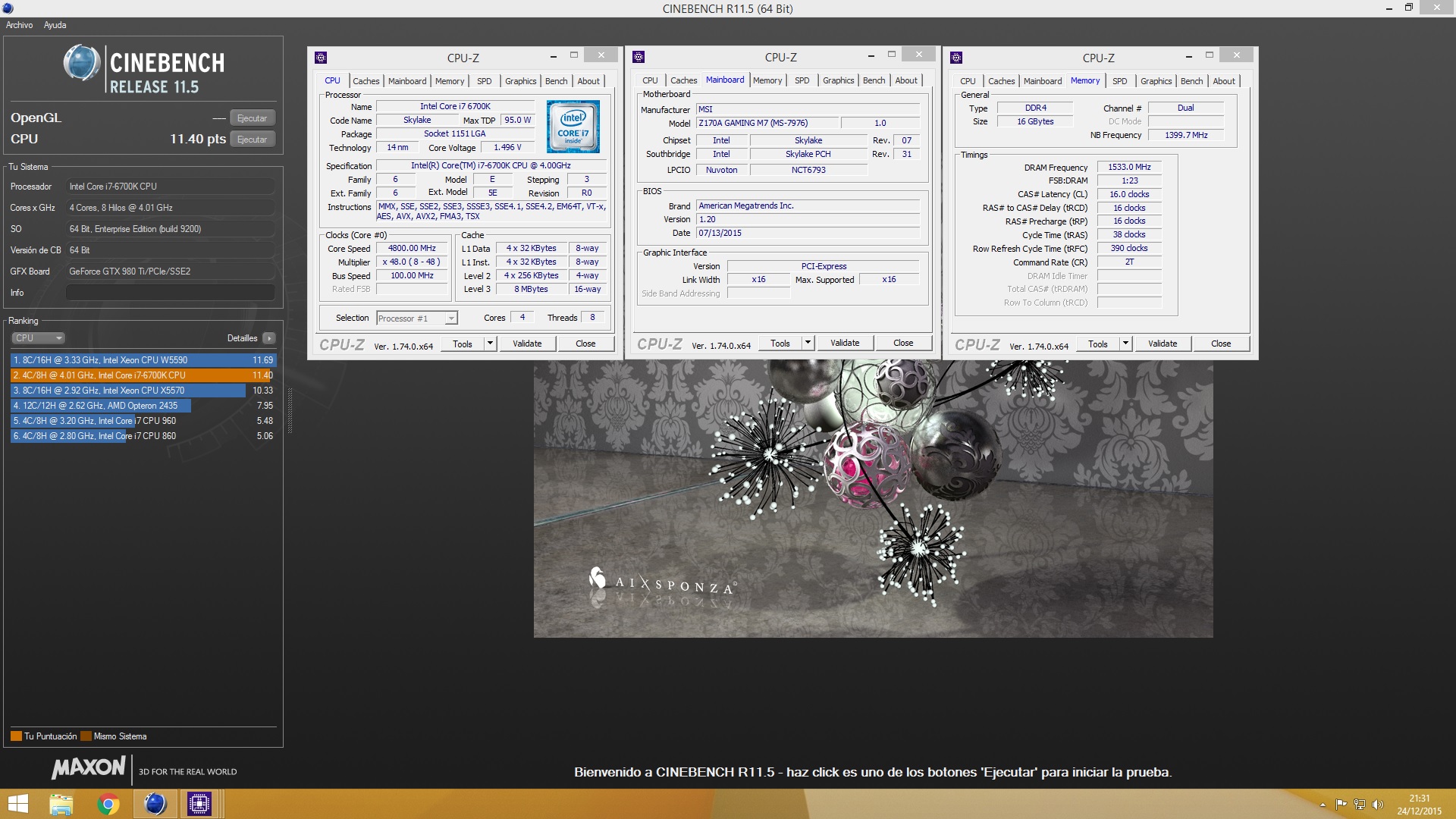
Task: Click the taskbar clock showing 21:31
Action: (x=1419, y=805)
